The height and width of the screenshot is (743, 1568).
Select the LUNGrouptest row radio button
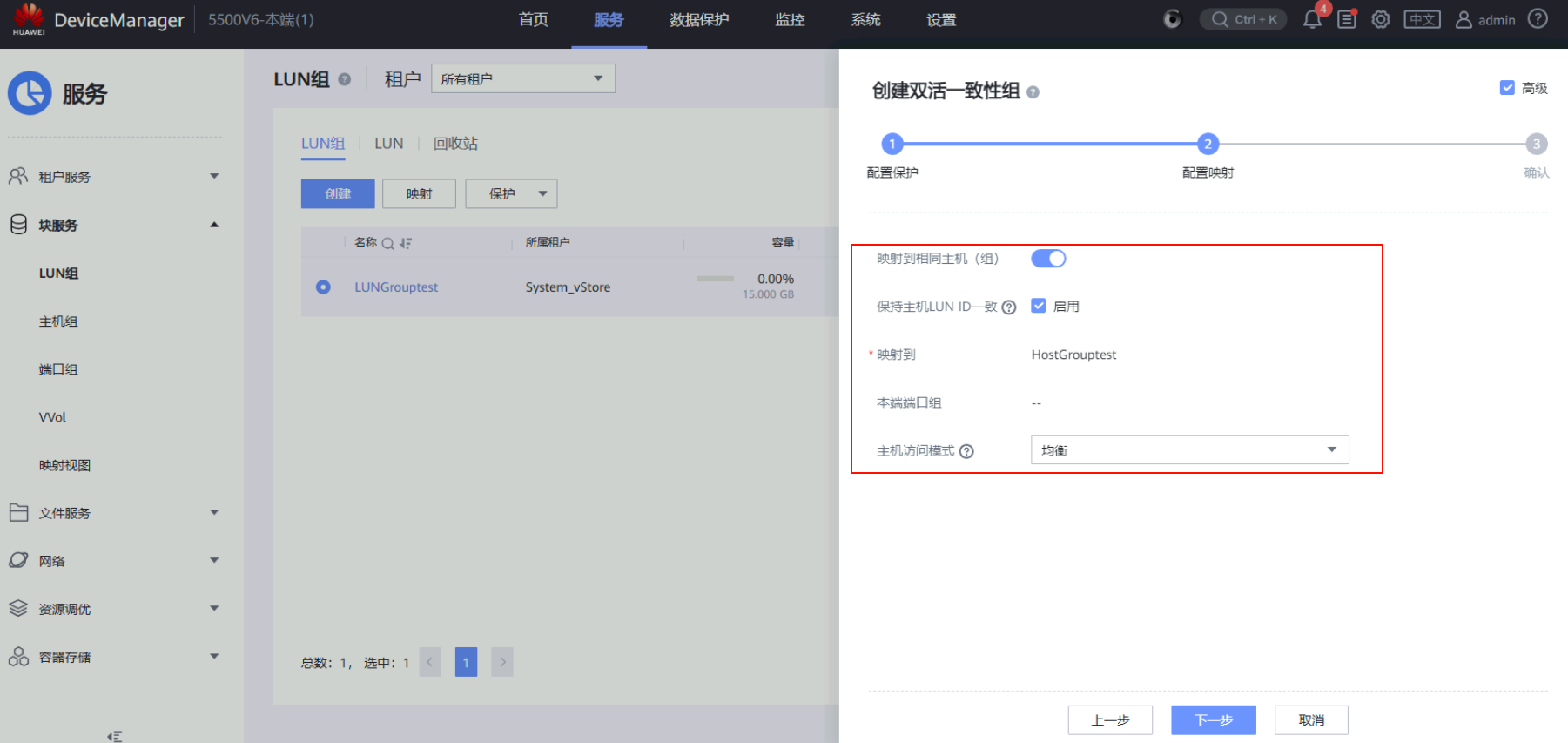coord(323,287)
